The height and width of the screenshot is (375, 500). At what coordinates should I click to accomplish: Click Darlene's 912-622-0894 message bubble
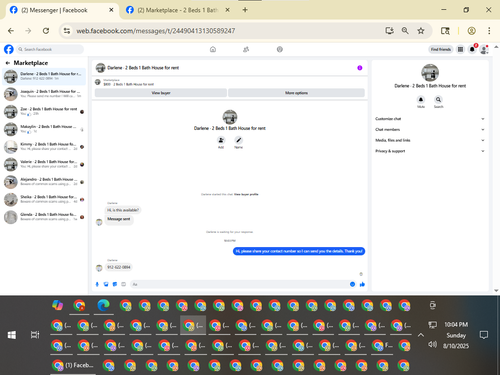pos(119,267)
